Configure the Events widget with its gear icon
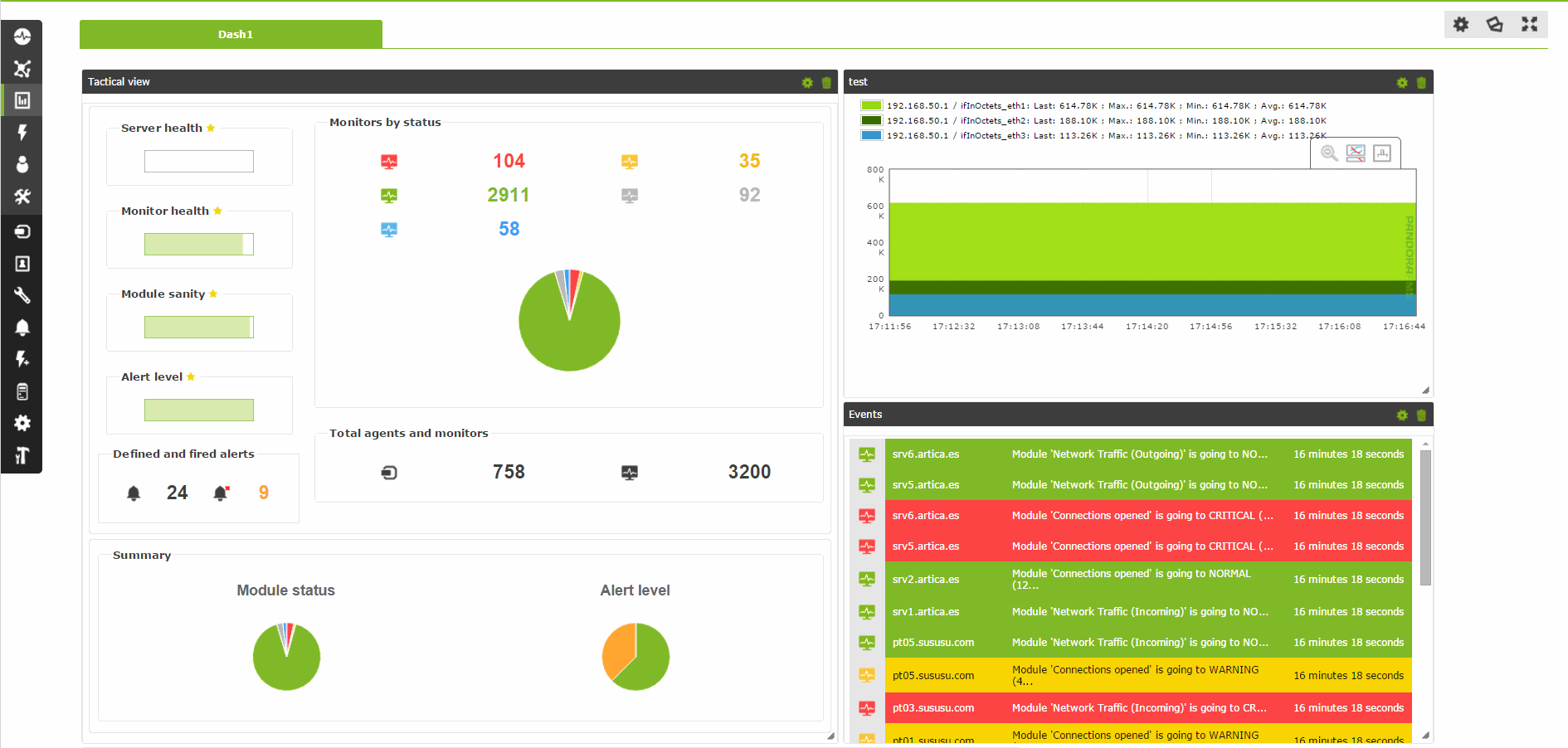This screenshot has height=748, width=1568. click(1402, 415)
